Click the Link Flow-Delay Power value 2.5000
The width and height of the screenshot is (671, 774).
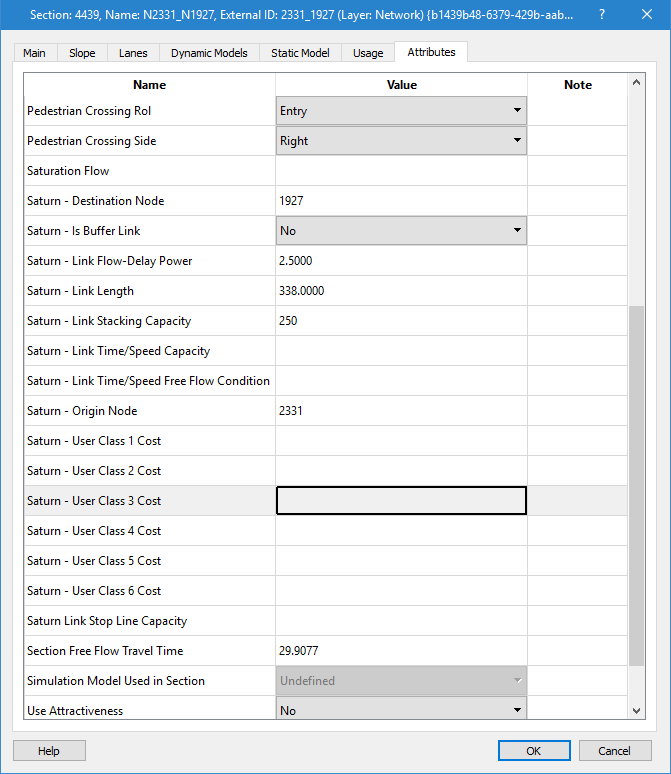(401, 261)
